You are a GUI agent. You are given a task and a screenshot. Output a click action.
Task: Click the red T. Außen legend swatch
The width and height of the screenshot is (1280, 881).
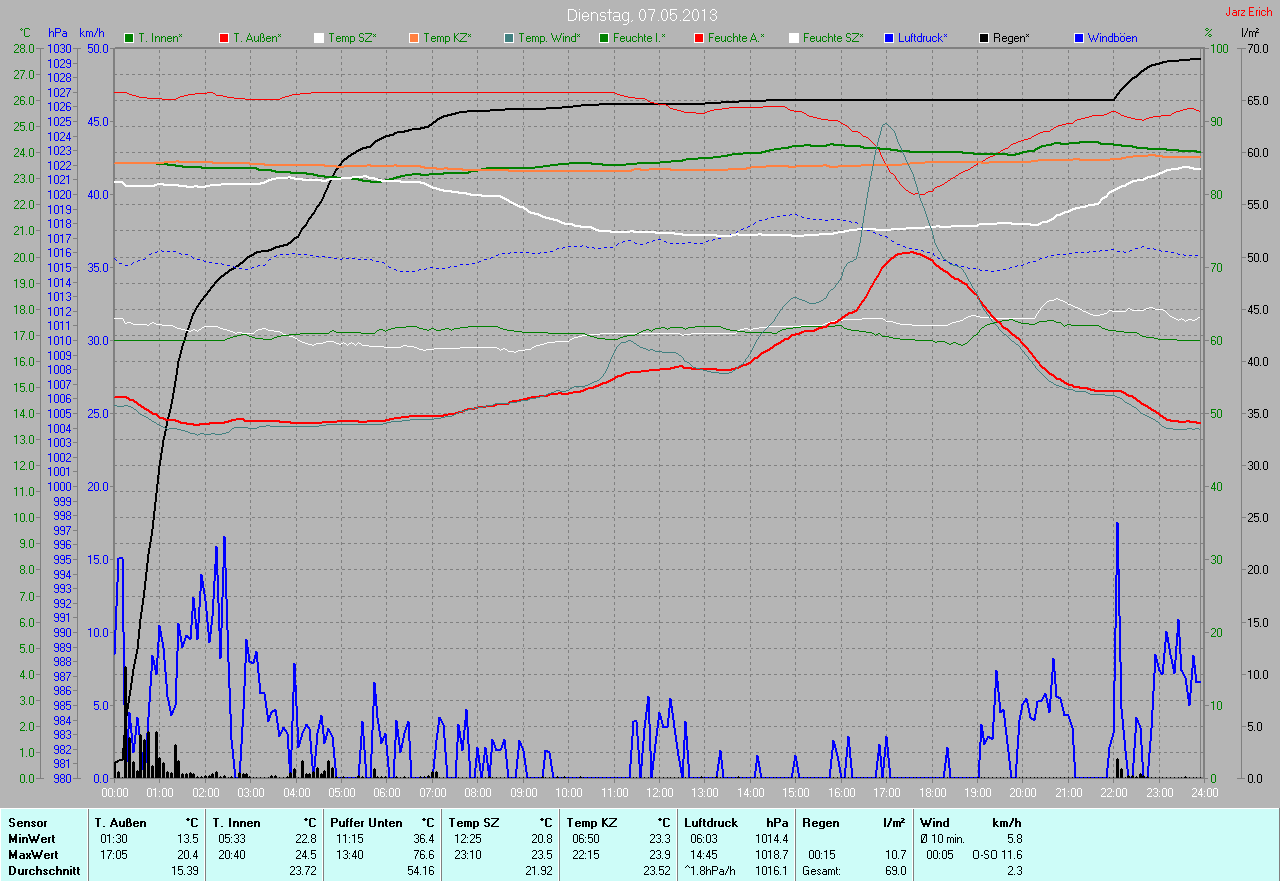click(x=224, y=38)
